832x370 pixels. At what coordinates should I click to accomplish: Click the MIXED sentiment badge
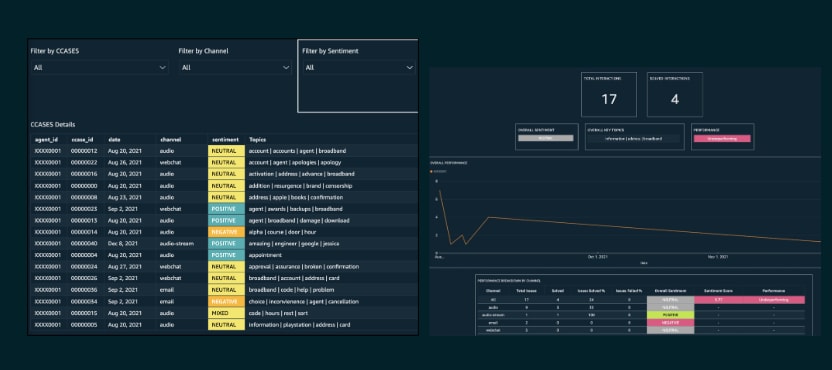click(227, 313)
